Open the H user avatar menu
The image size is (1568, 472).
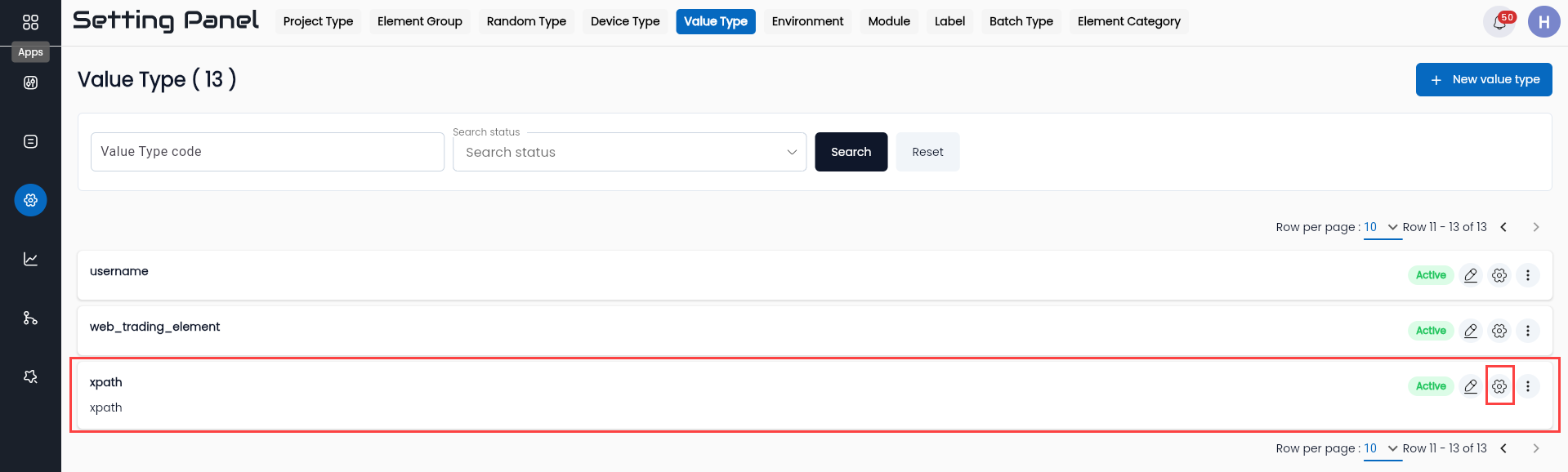1543,22
